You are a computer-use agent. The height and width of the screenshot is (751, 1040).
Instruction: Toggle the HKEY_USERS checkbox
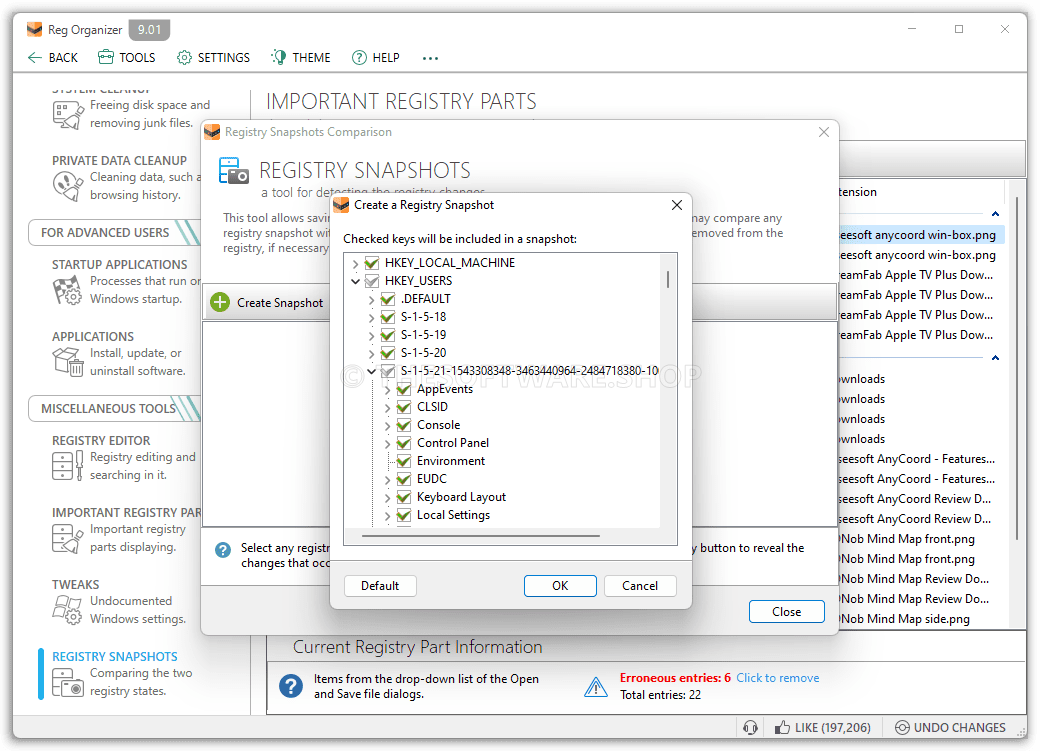point(371,281)
